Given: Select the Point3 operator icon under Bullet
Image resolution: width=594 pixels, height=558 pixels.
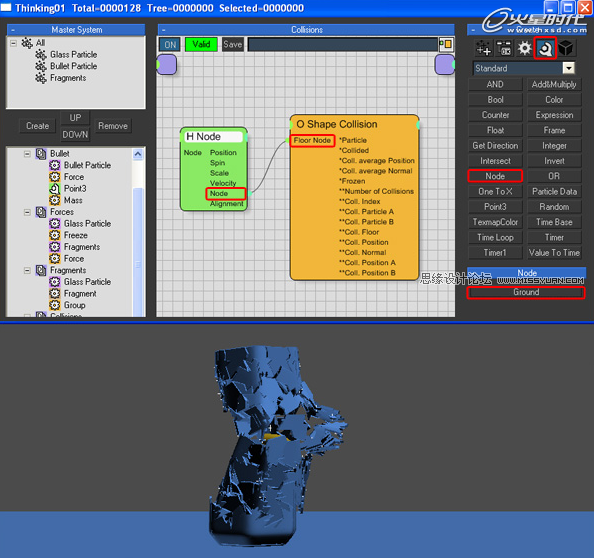Looking at the screenshot, I should tap(55, 189).
